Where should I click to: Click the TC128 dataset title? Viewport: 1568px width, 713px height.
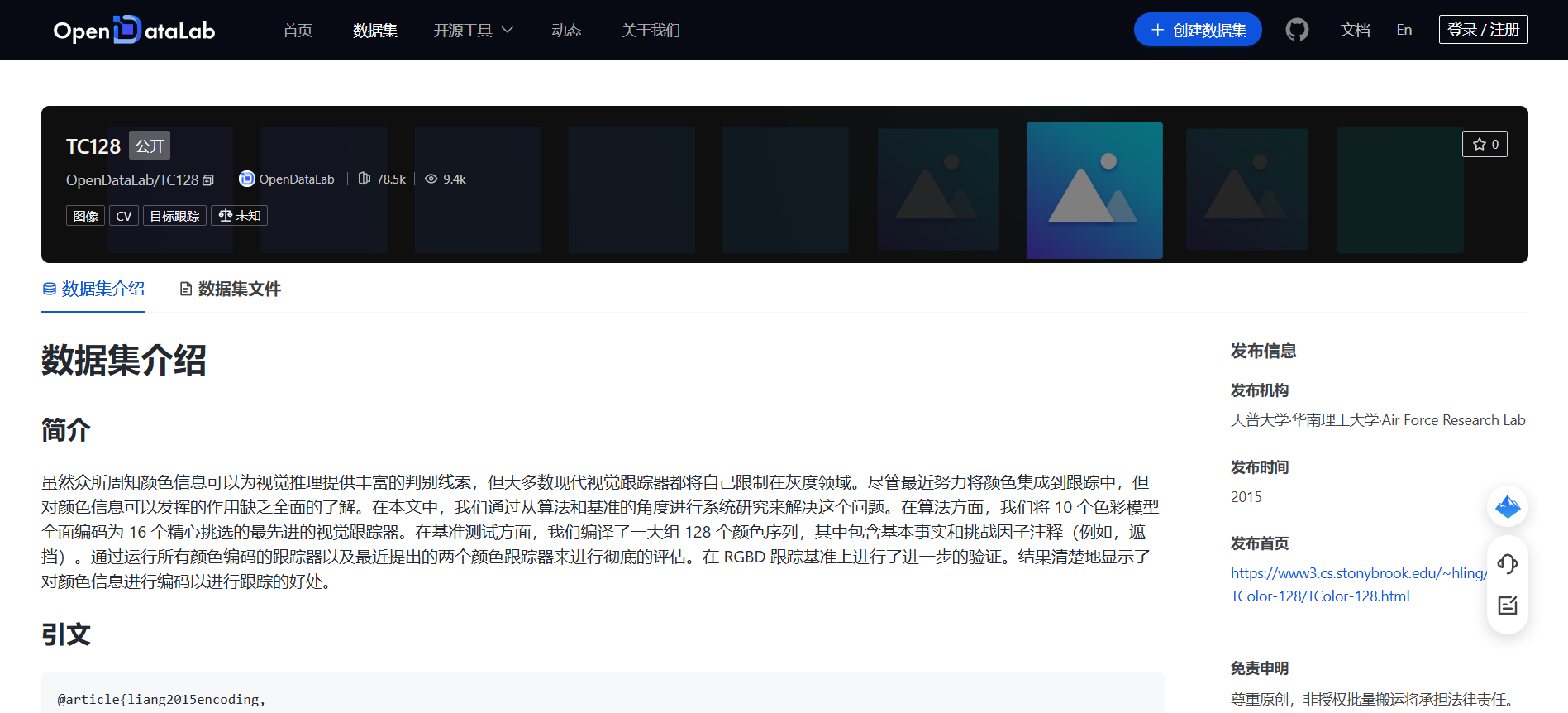tap(93, 146)
